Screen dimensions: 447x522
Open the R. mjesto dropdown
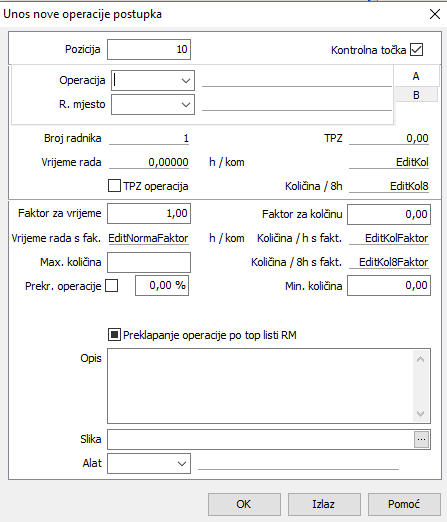click(x=186, y=105)
